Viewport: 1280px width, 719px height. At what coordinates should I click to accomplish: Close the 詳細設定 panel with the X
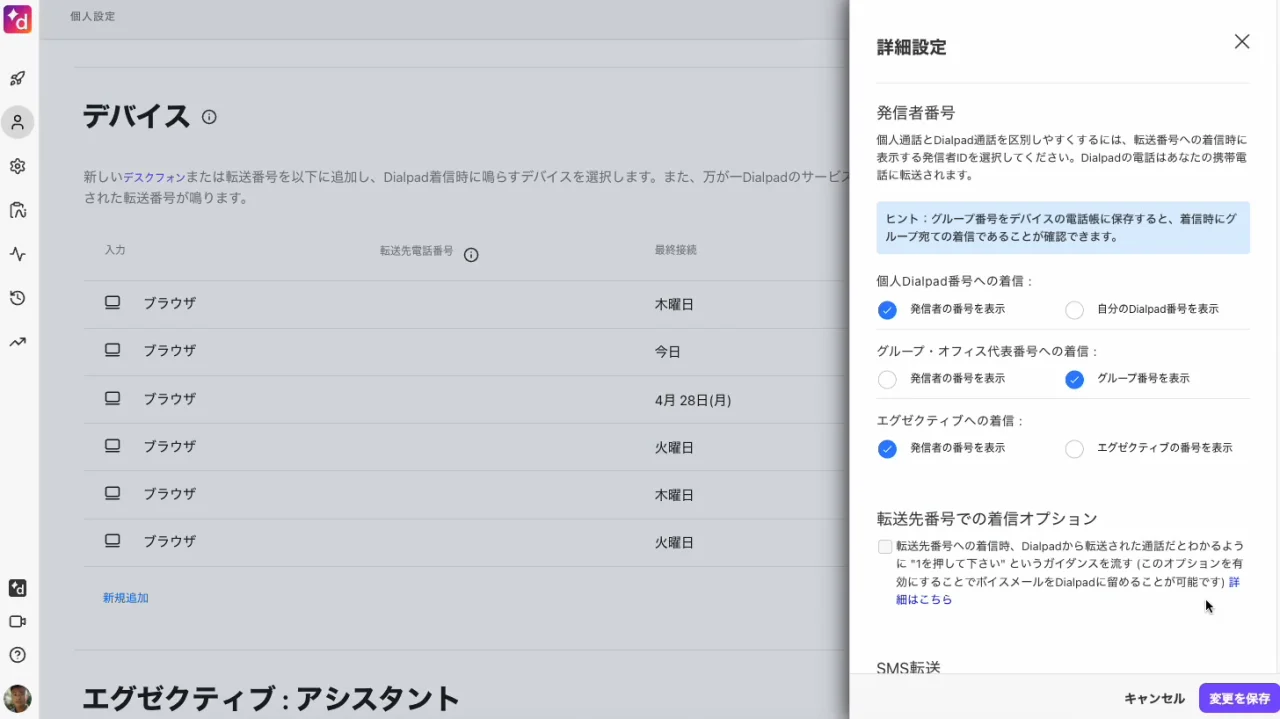[1242, 41]
